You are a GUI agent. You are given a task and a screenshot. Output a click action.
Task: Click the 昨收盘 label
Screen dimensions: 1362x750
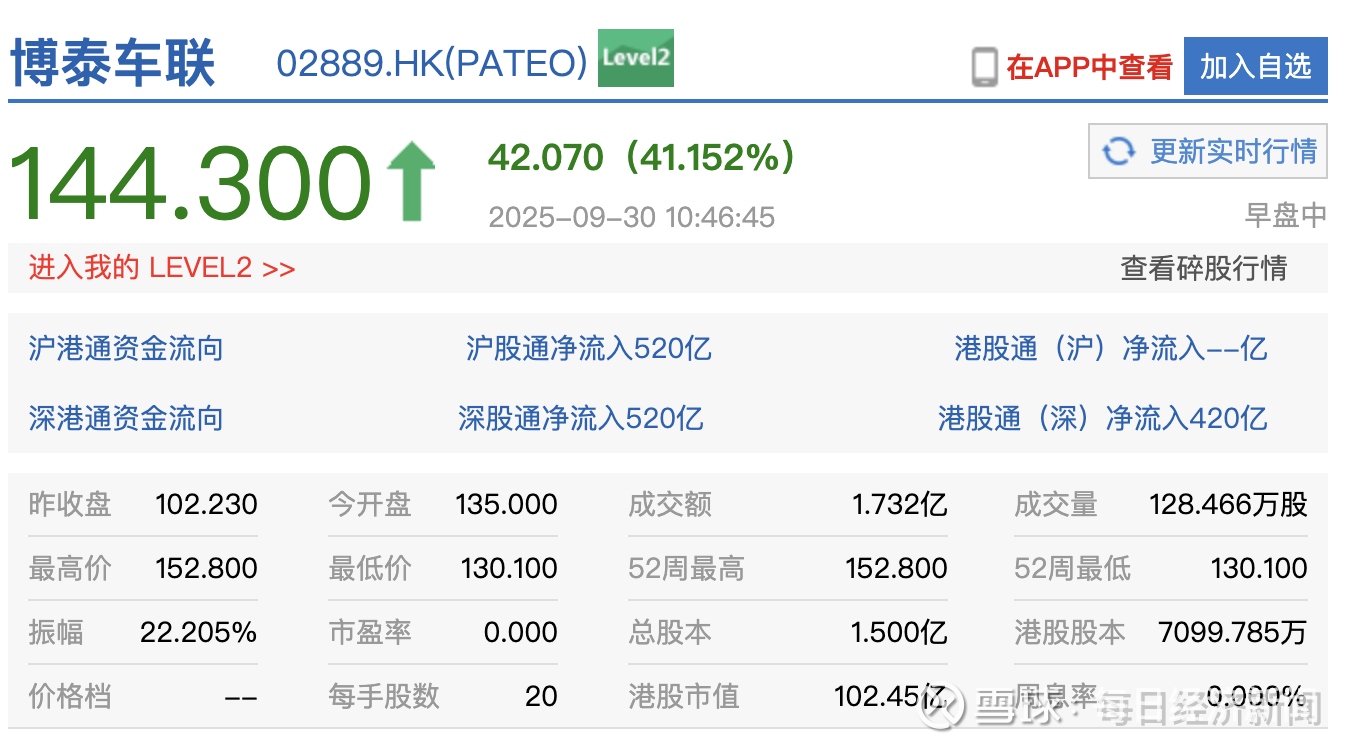click(70, 504)
